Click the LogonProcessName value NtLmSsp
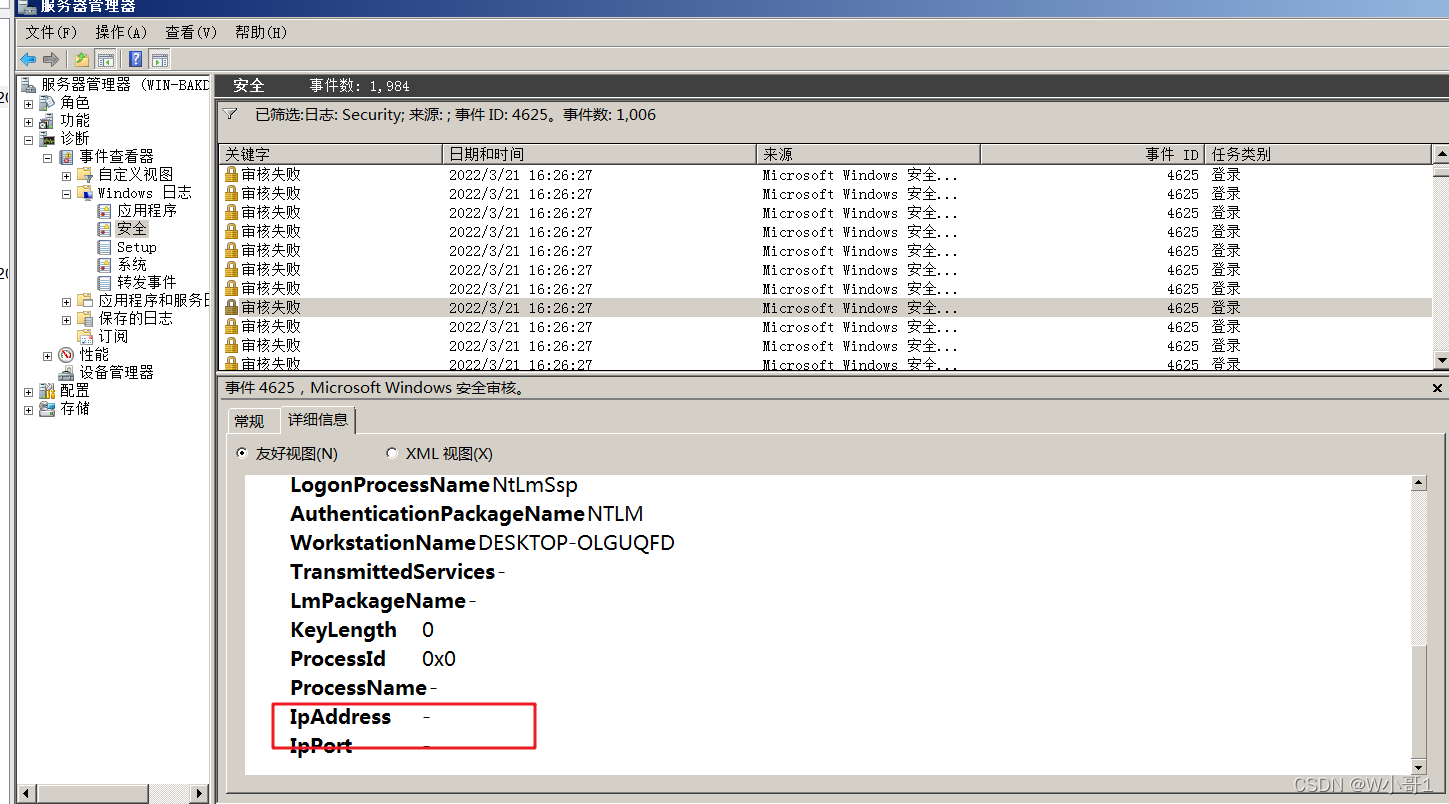 pyautogui.click(x=535, y=485)
